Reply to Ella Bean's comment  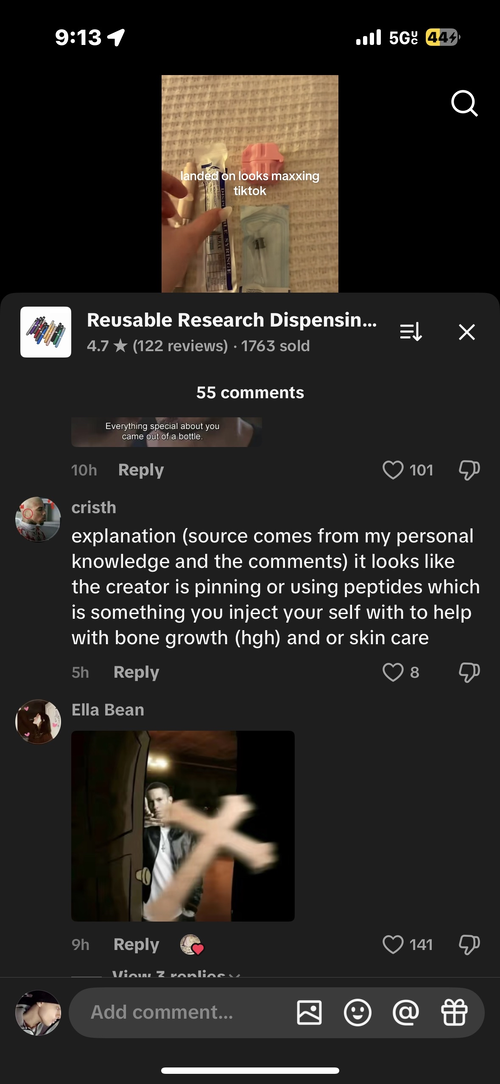136,944
